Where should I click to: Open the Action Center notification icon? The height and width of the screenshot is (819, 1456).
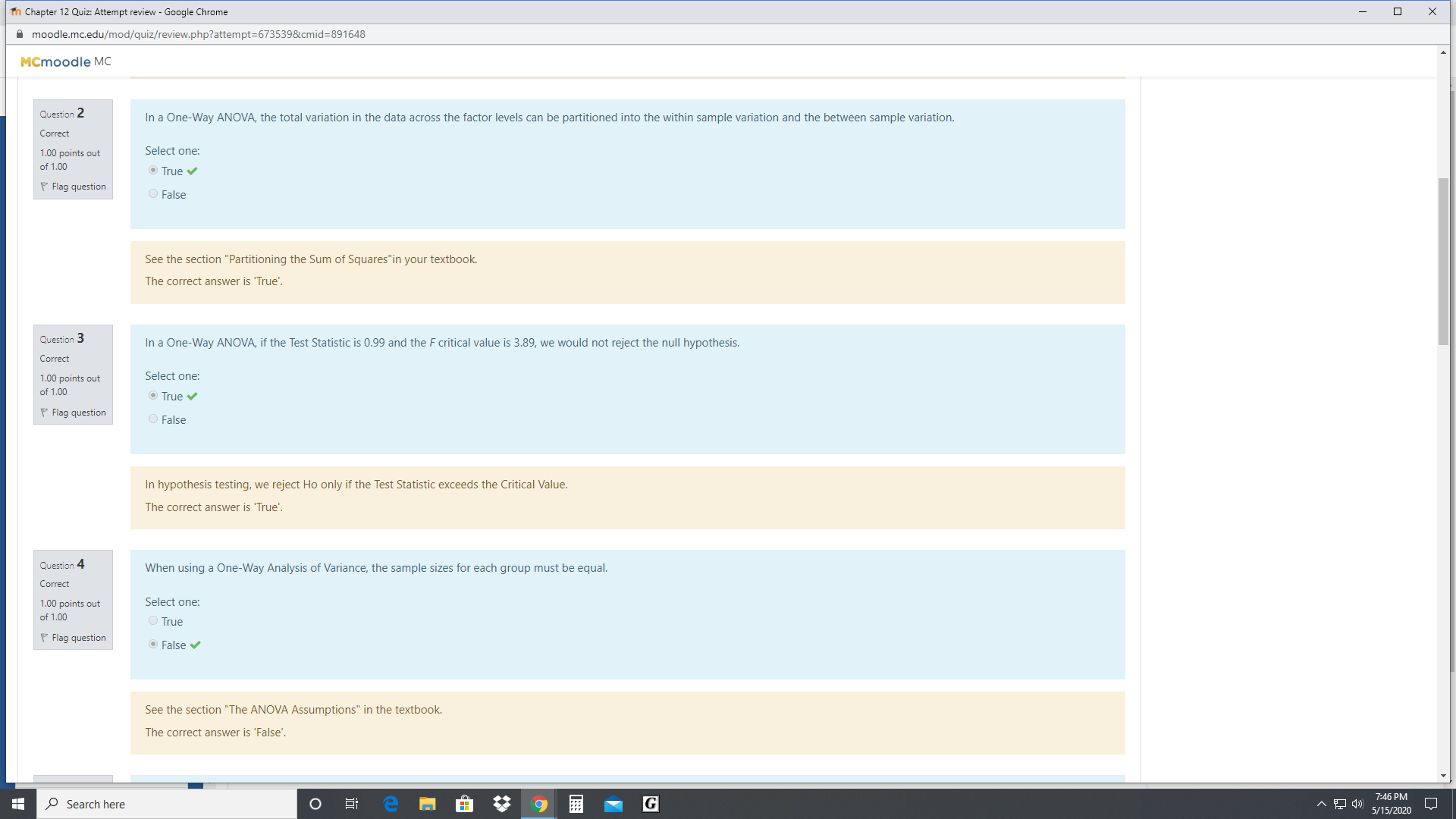point(1431,803)
